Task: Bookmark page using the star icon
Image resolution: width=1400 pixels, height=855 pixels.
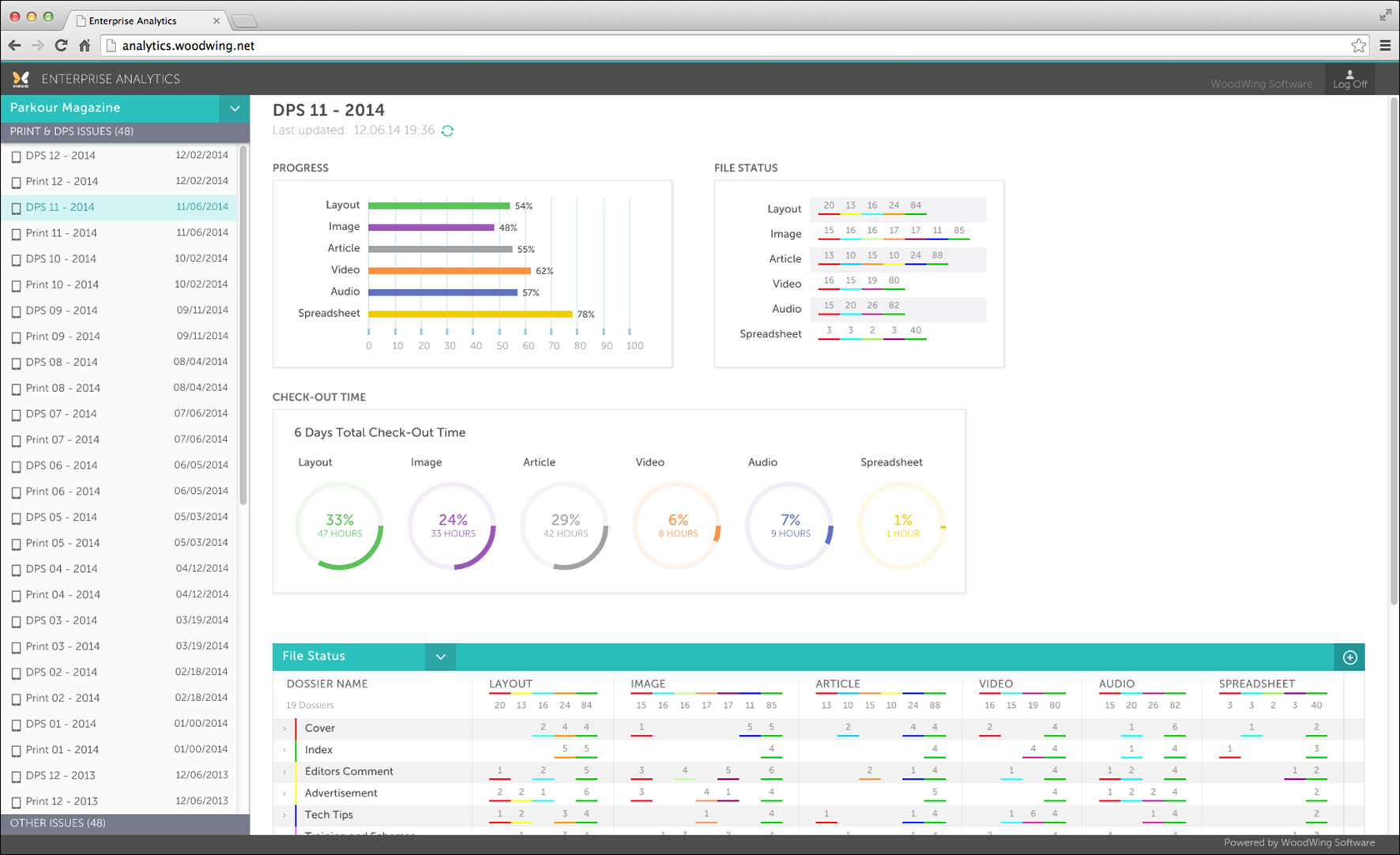Action: click(1358, 46)
